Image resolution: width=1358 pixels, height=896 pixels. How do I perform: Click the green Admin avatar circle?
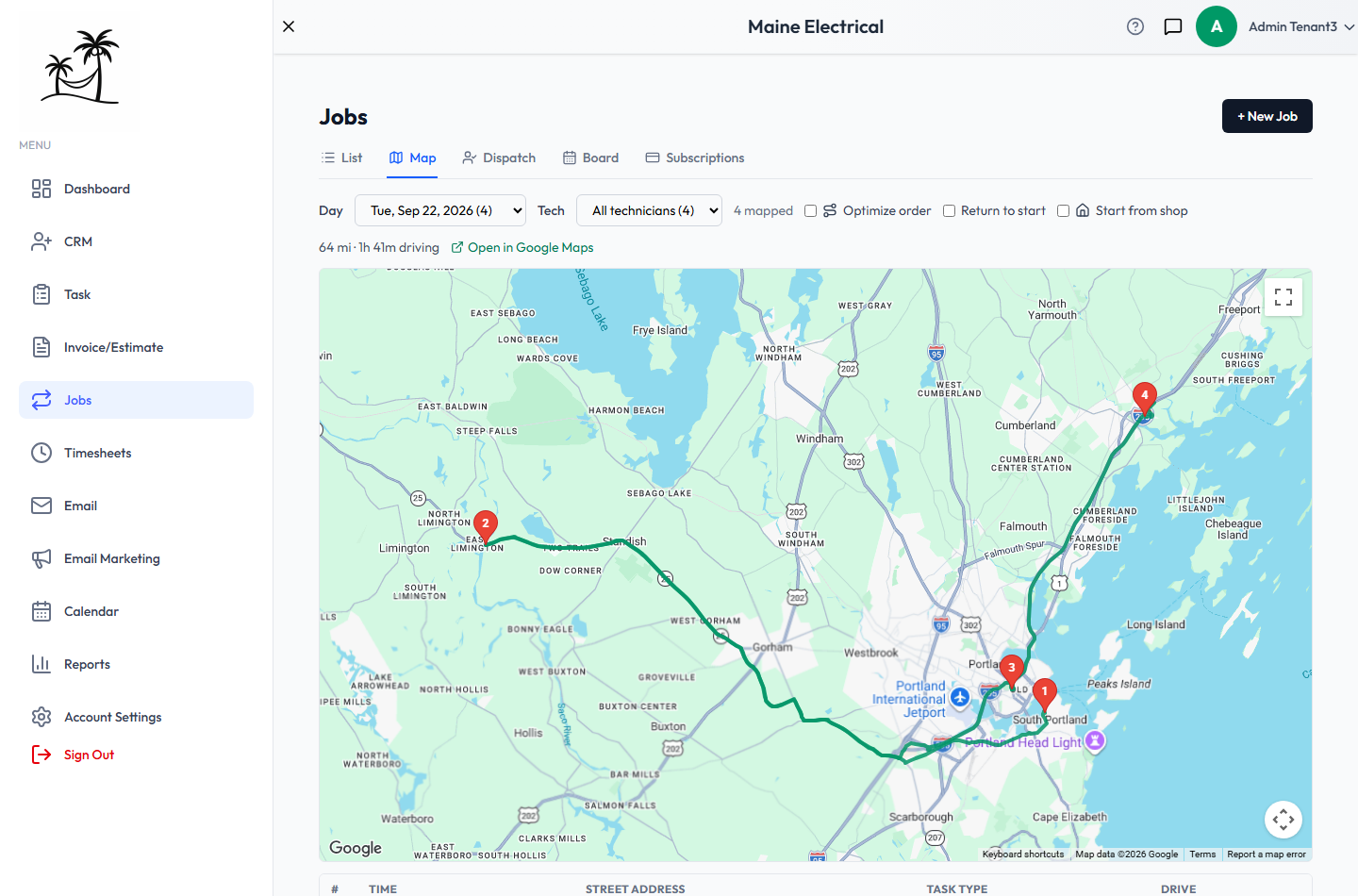[x=1217, y=26]
